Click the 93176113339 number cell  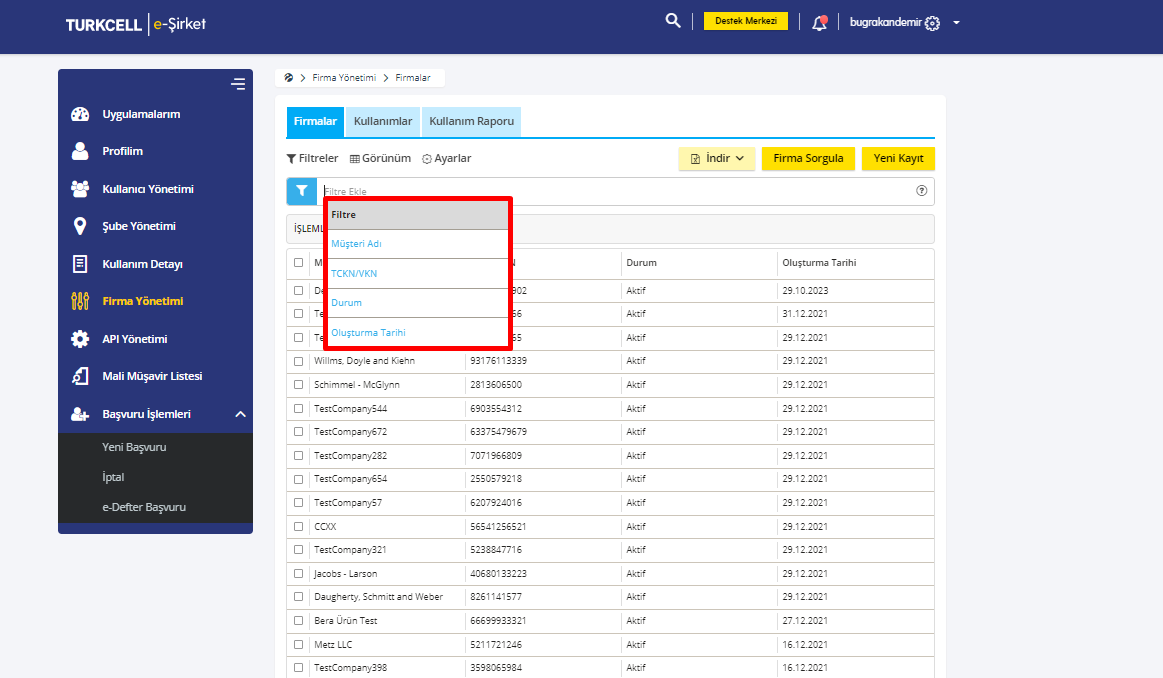pos(498,361)
